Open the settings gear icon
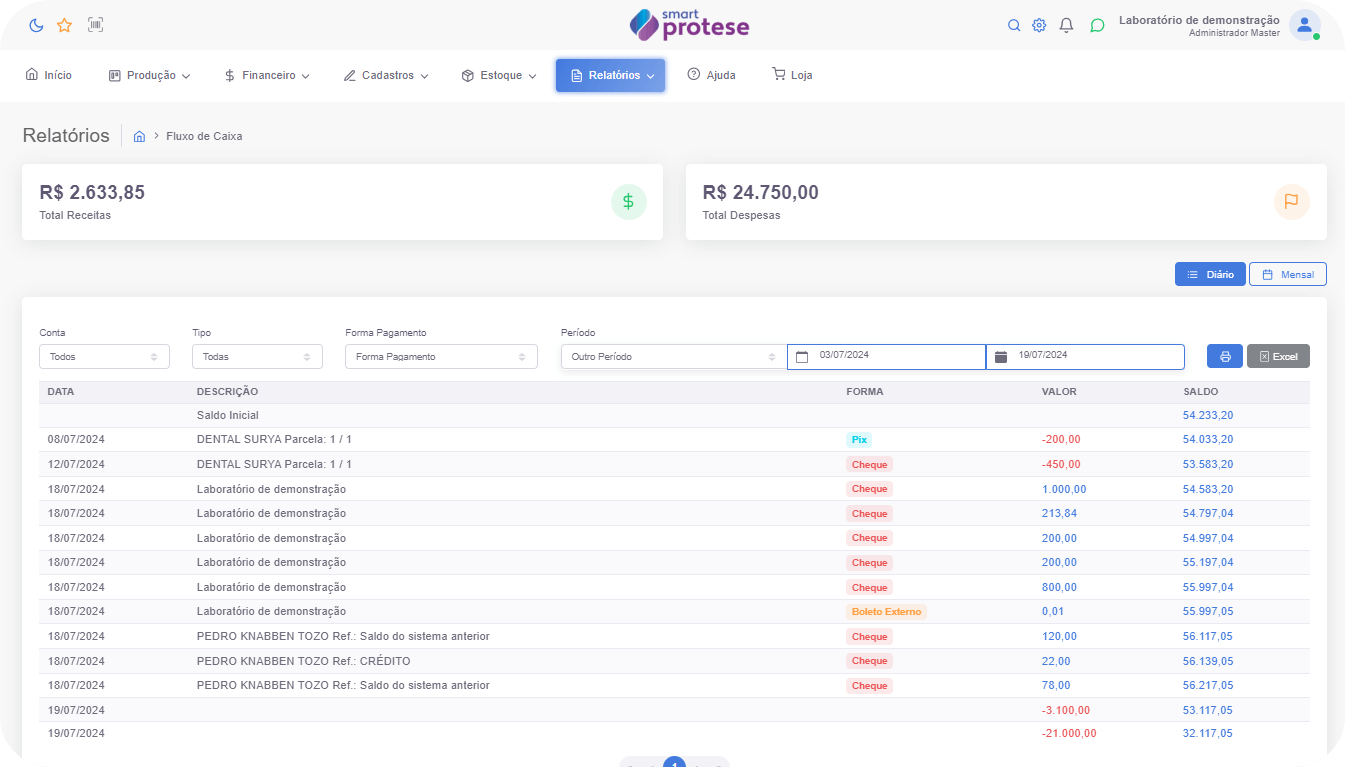This screenshot has width=1345, height=767. 1039,25
